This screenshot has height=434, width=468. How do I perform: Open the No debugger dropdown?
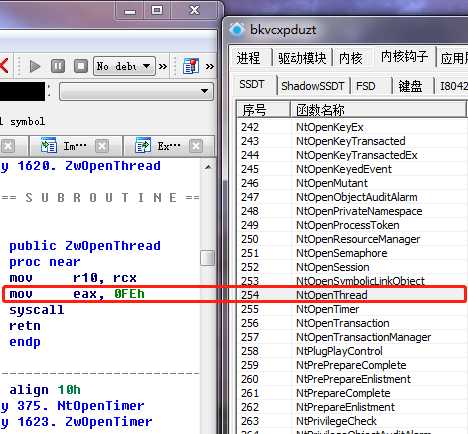point(124,66)
